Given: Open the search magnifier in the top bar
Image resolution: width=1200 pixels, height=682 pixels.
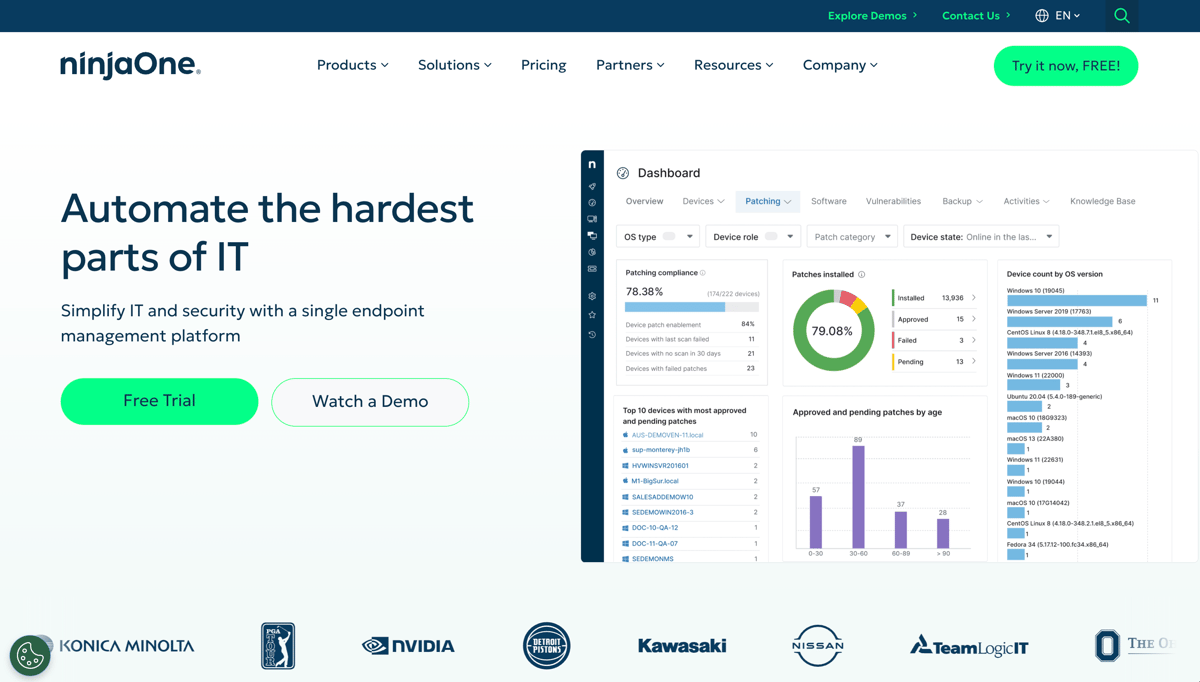Looking at the screenshot, I should click(x=1122, y=16).
